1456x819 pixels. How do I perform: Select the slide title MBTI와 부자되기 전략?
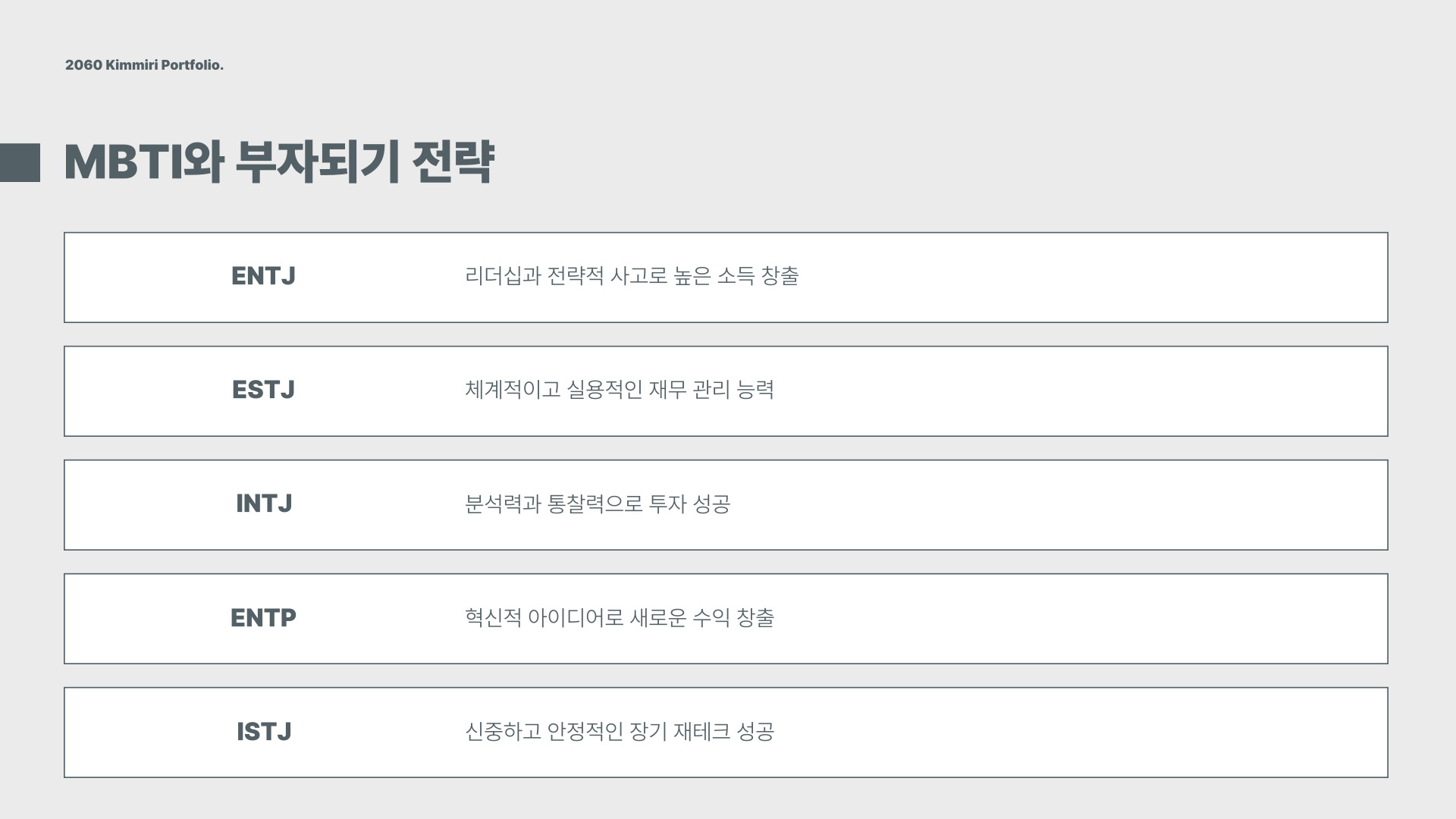point(279,162)
